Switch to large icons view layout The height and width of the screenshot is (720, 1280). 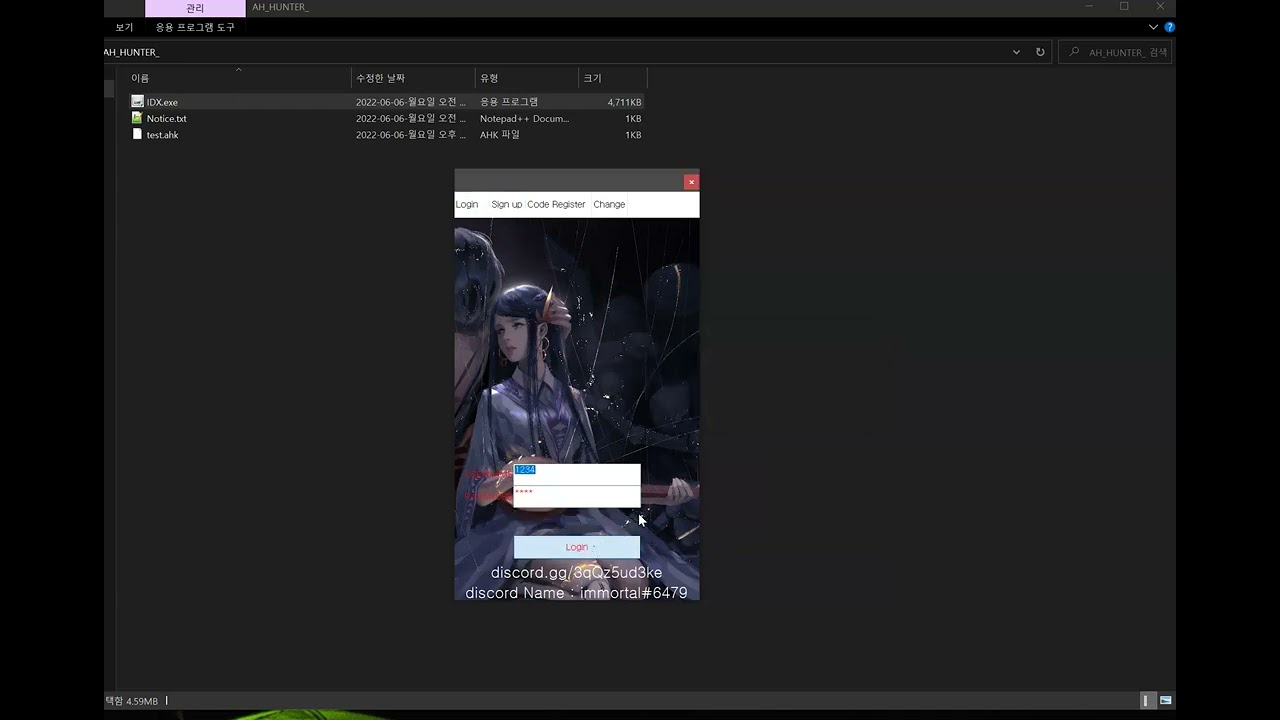[x=1166, y=701]
